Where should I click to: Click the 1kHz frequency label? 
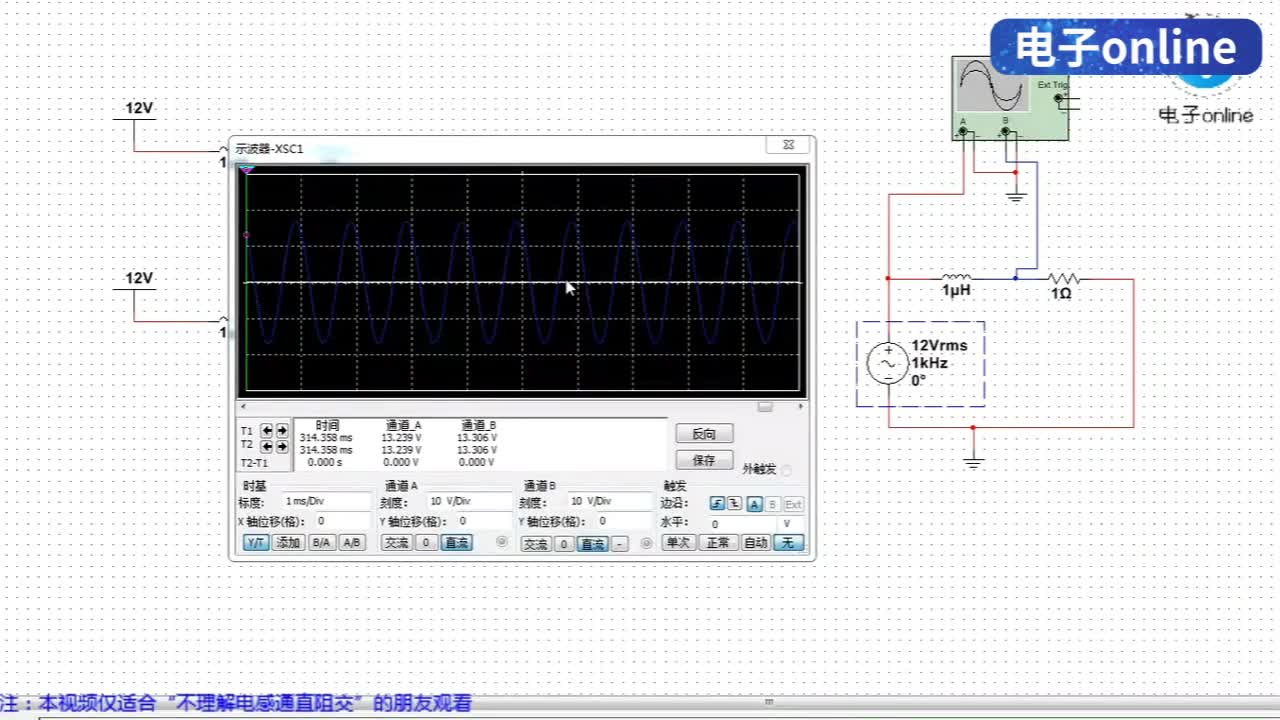pyautogui.click(x=929, y=363)
